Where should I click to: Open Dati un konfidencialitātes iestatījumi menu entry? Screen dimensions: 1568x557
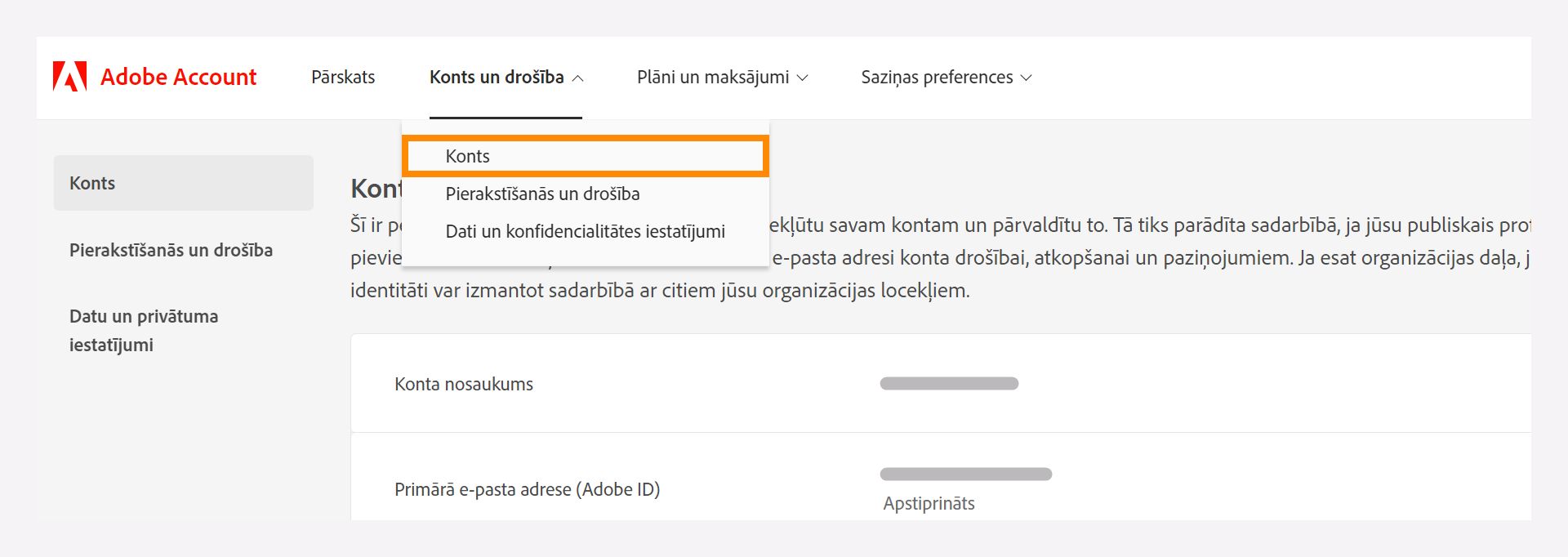click(585, 231)
